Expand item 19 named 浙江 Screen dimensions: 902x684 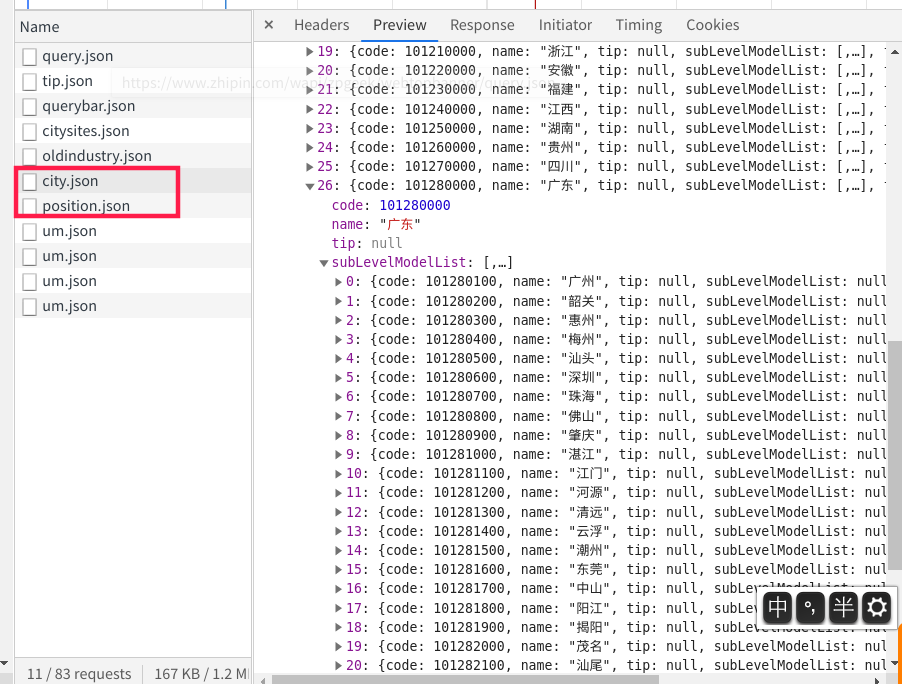[x=309, y=51]
